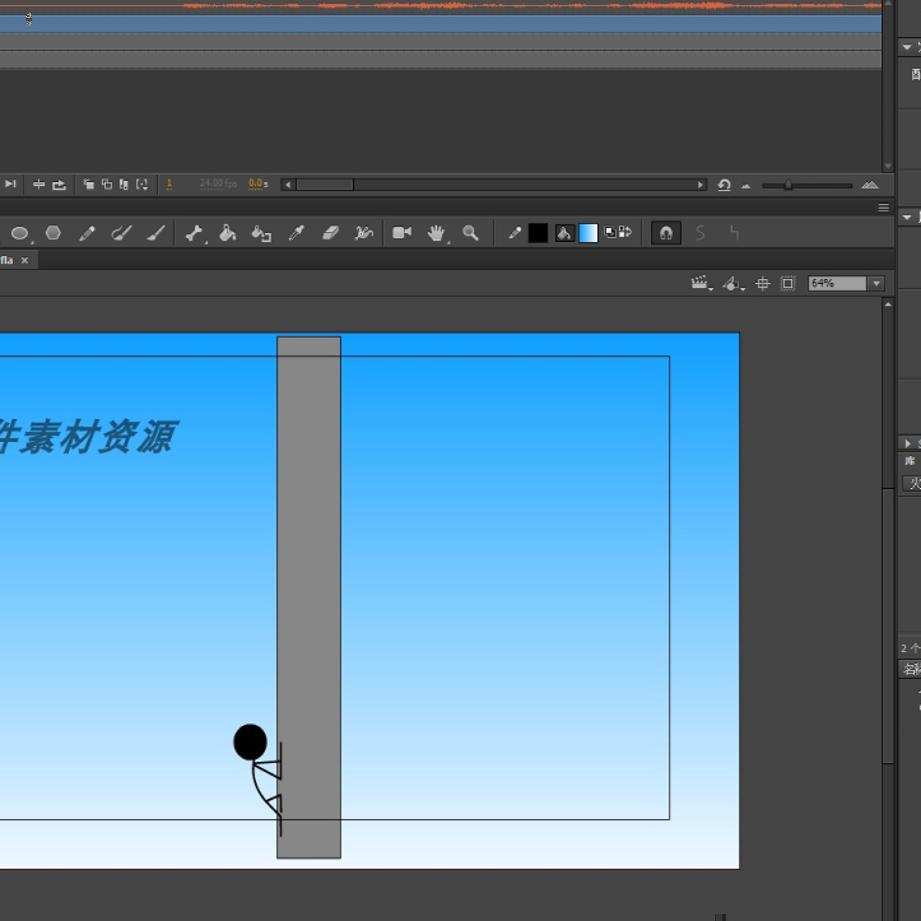Click the 24.00 fps frame rate value

pos(218,184)
